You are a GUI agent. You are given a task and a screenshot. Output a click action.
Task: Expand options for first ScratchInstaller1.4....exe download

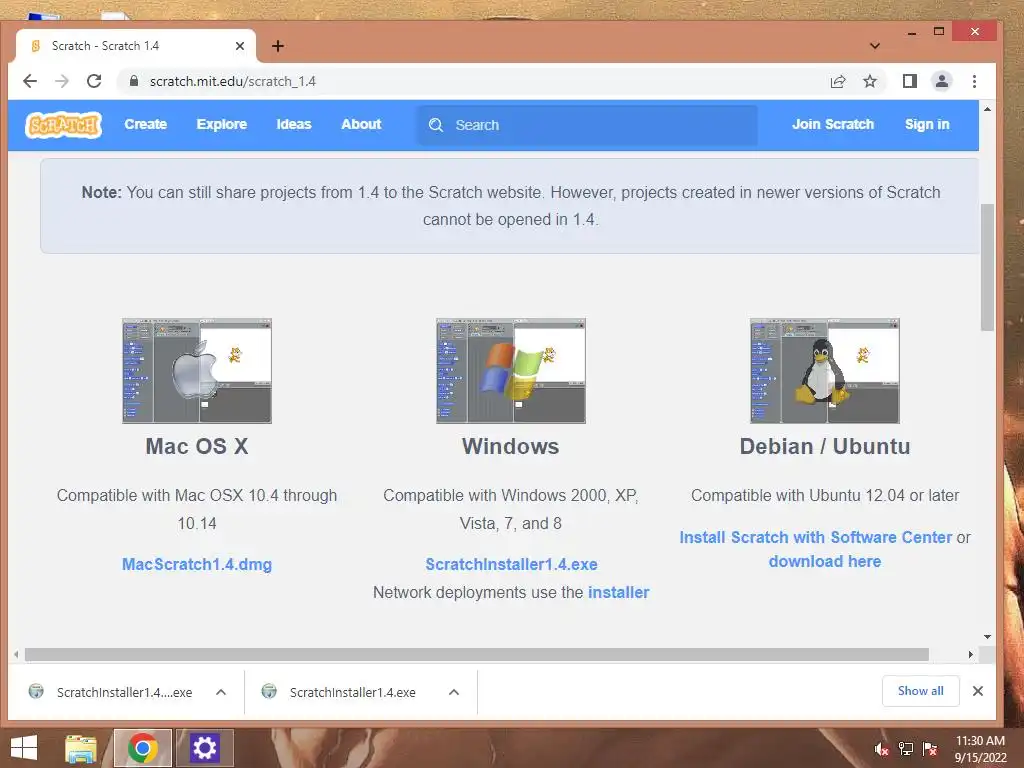pos(221,692)
